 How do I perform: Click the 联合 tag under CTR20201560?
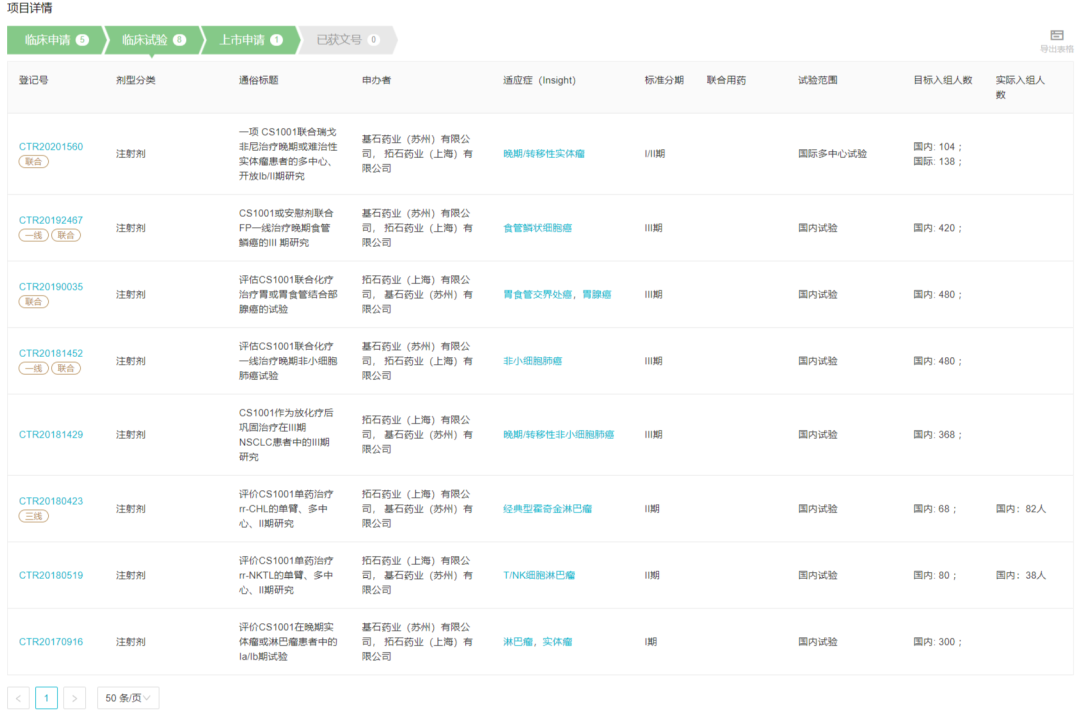coord(33,162)
